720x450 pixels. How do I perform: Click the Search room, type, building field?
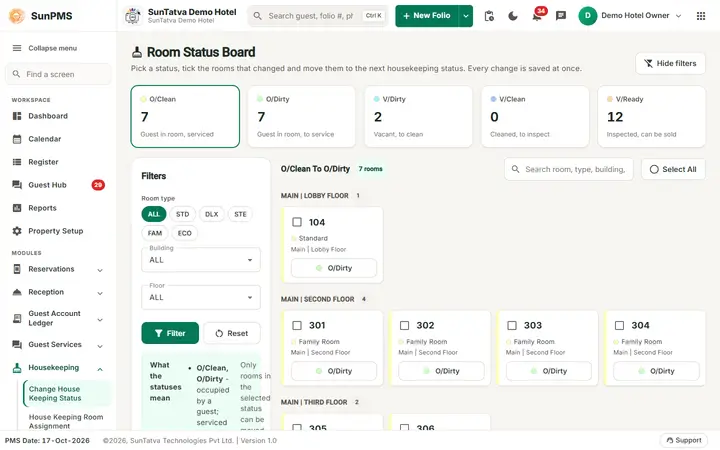568,169
